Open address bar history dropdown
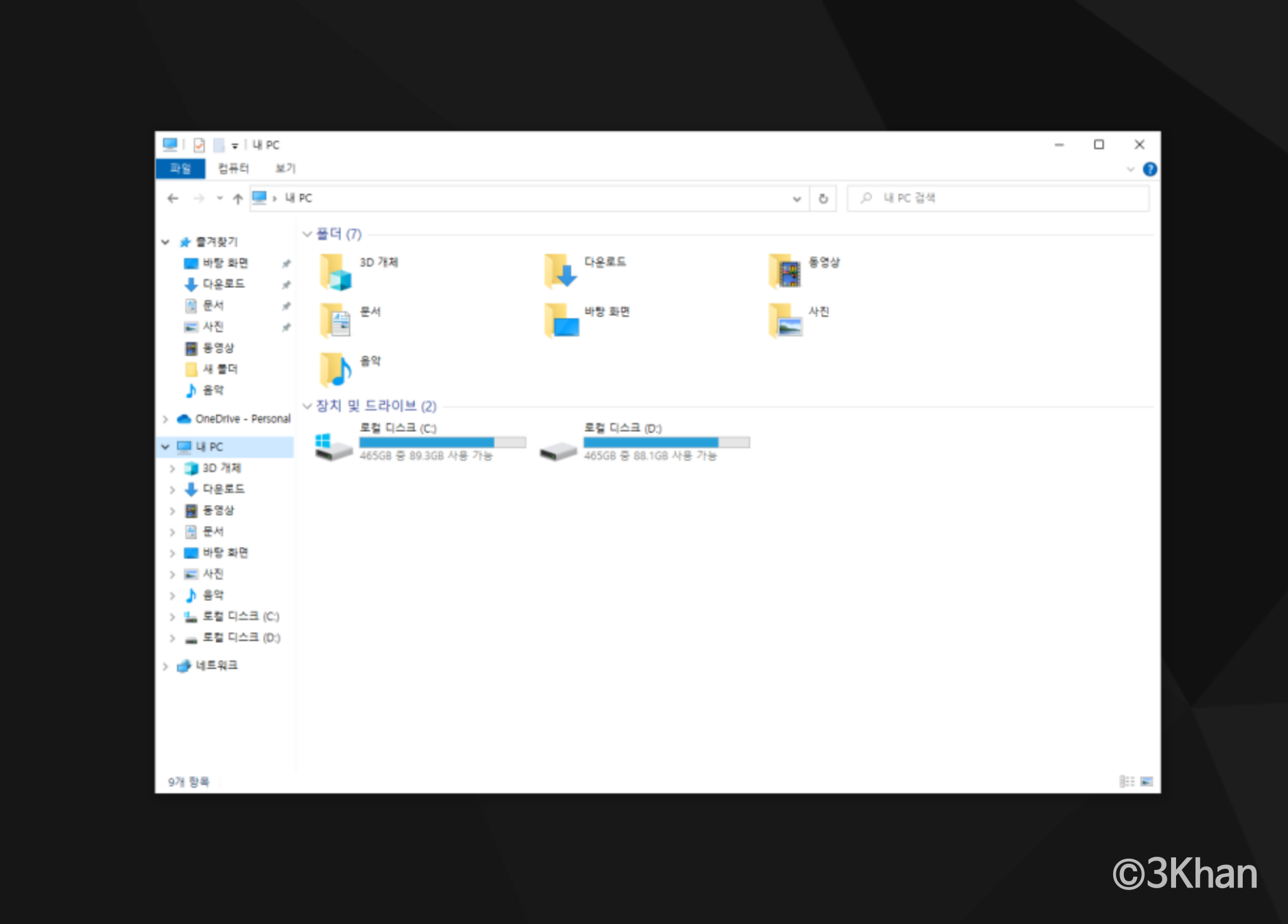The image size is (1288, 924). [x=796, y=199]
